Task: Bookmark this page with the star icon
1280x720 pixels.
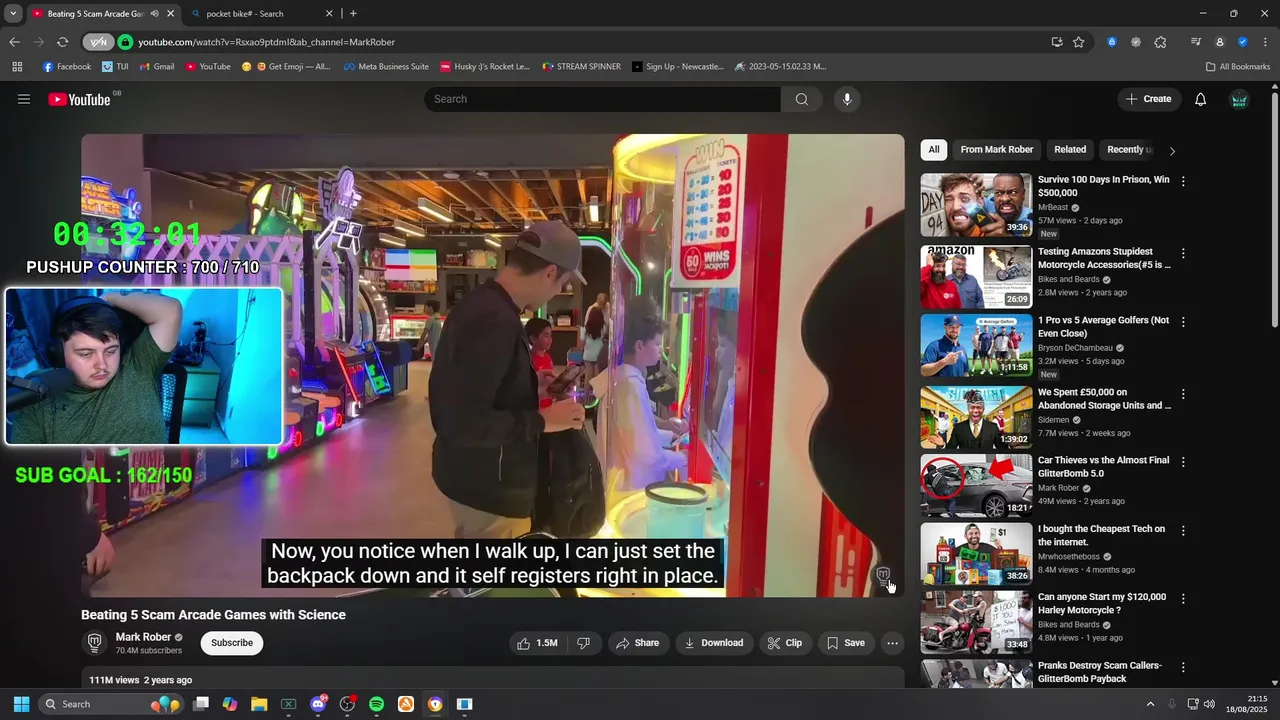Action: click(x=1079, y=42)
